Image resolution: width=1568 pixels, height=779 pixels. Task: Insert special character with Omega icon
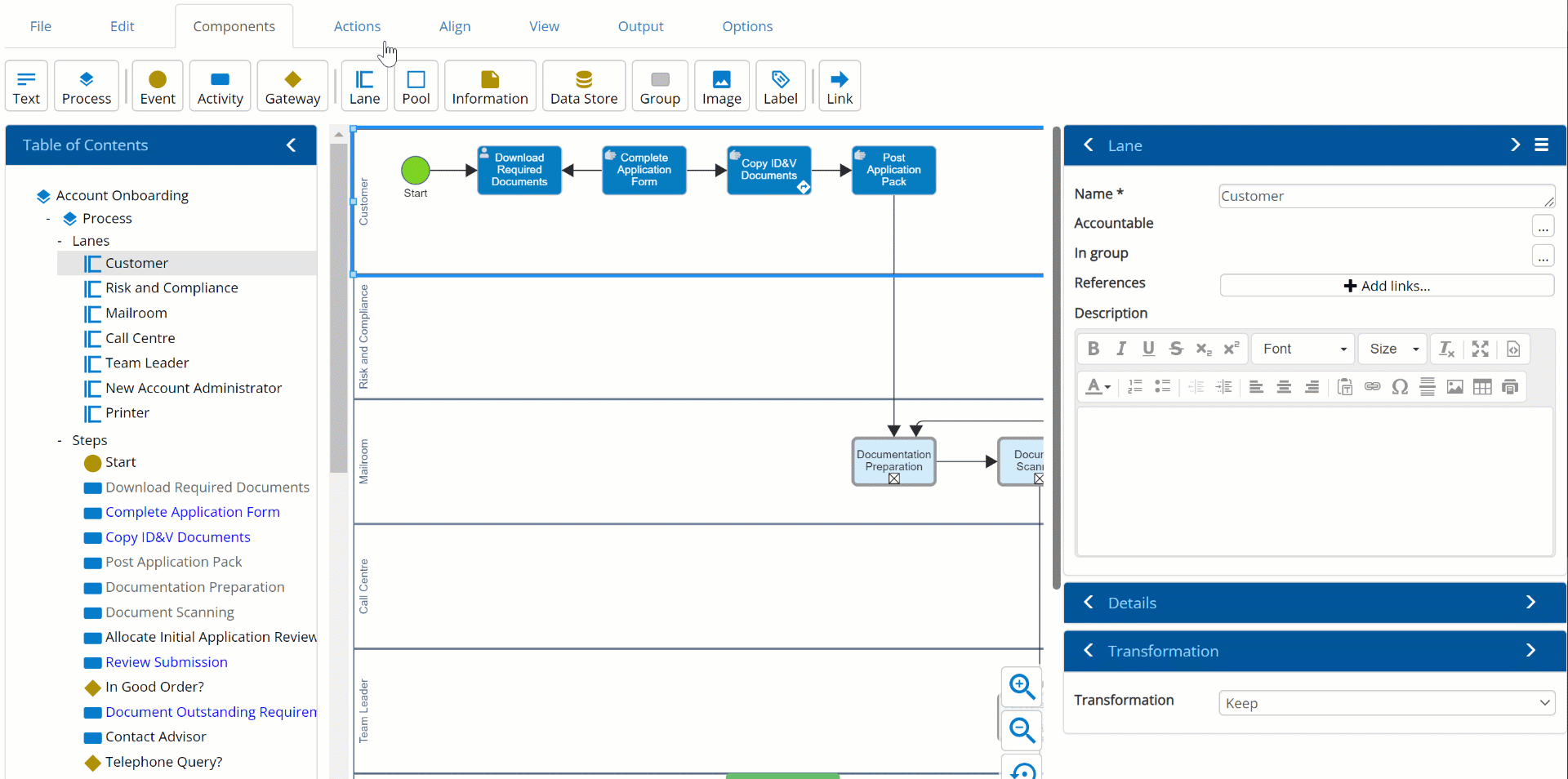[x=1400, y=387]
